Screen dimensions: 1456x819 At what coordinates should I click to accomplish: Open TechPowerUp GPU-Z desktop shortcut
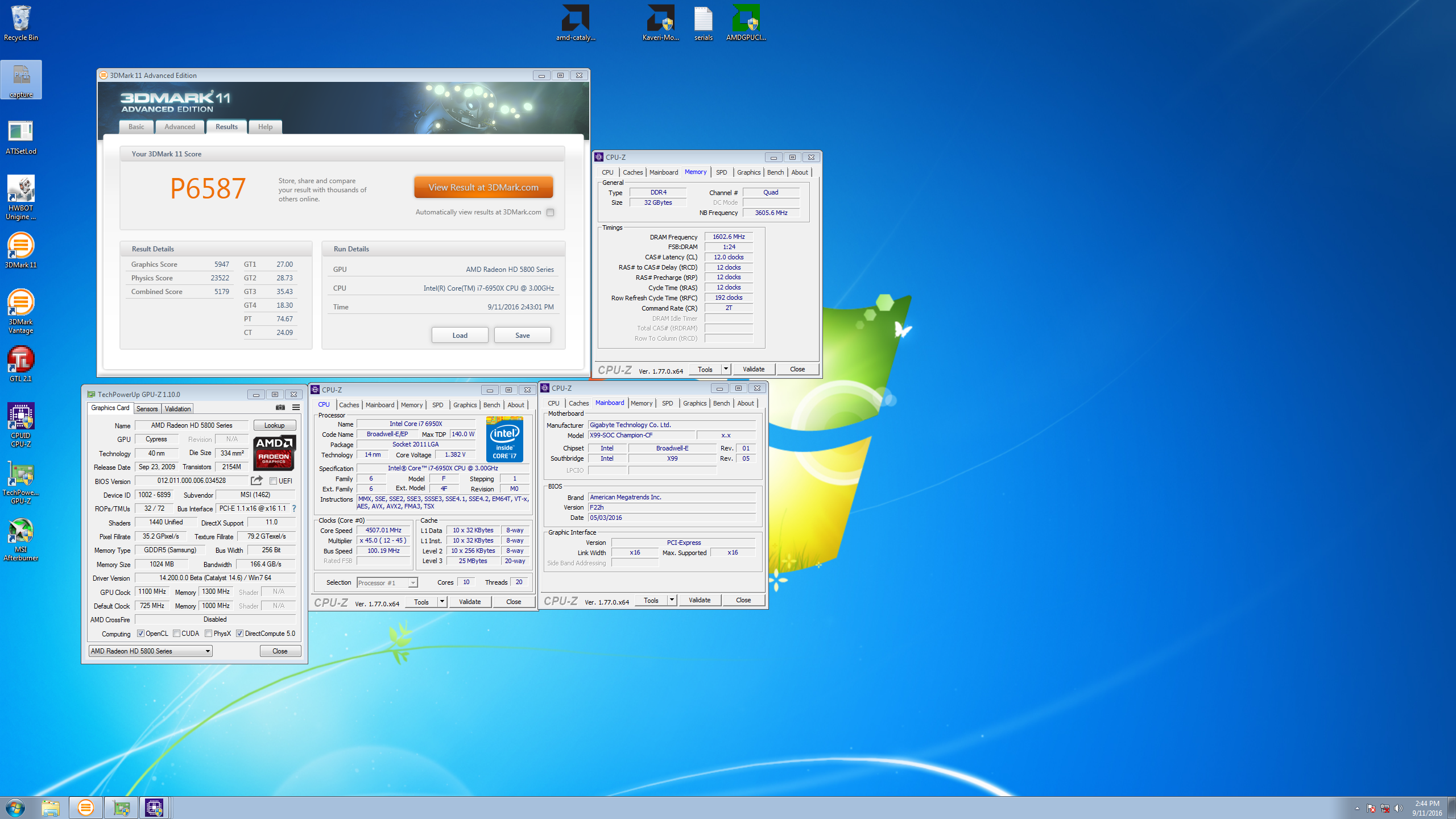(21, 482)
